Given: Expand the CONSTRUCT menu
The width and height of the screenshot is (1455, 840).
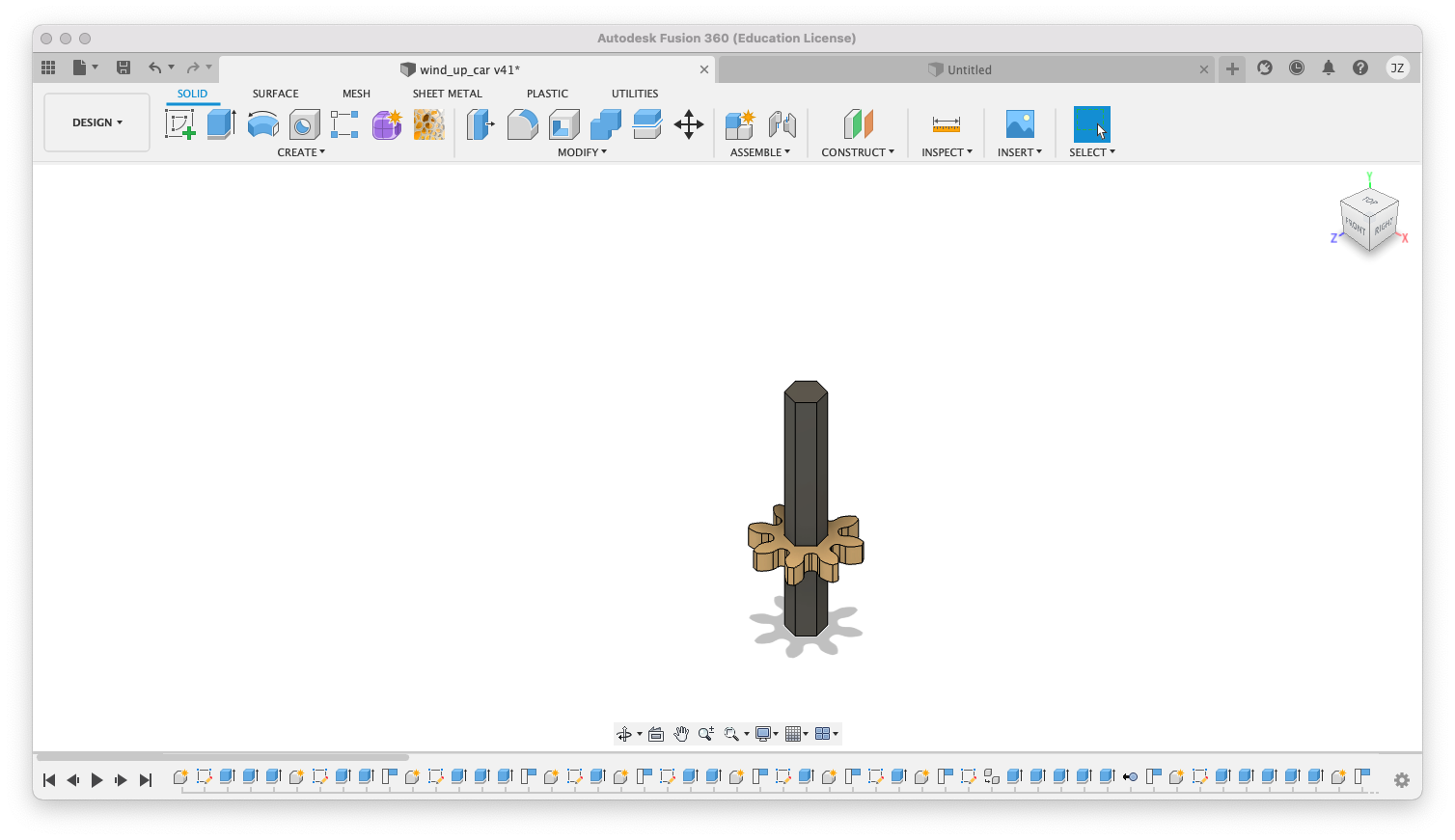Looking at the screenshot, I should [858, 152].
